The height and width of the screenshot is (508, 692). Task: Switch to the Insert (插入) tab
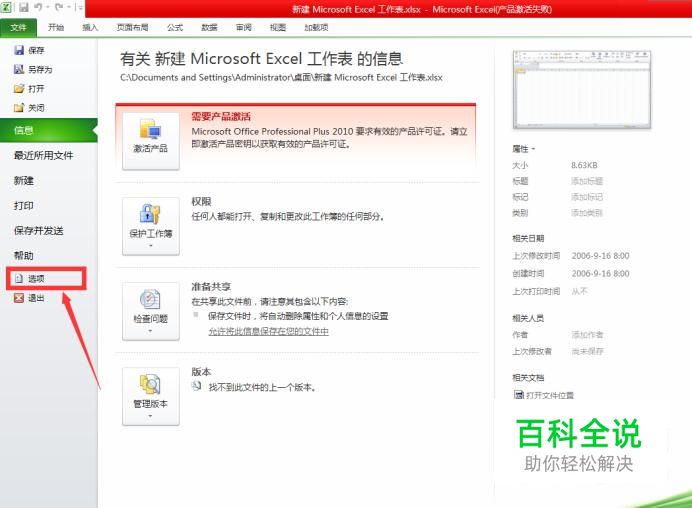point(90,27)
